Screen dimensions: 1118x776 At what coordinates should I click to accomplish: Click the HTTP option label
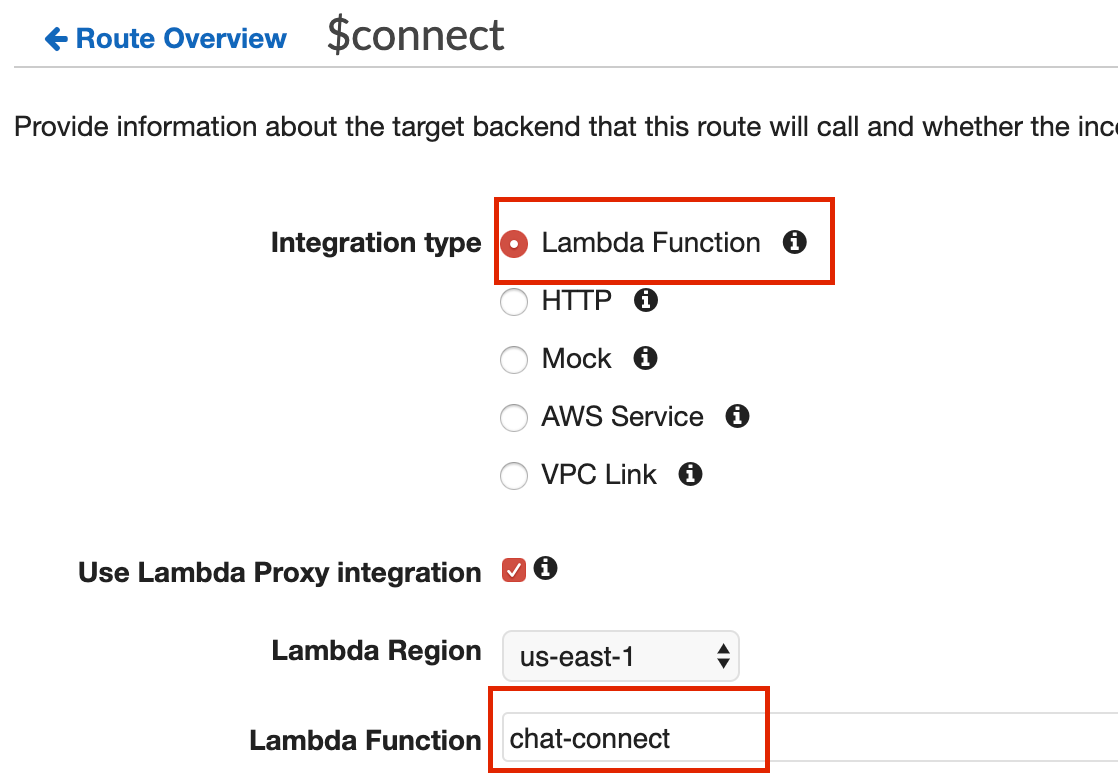point(577,301)
